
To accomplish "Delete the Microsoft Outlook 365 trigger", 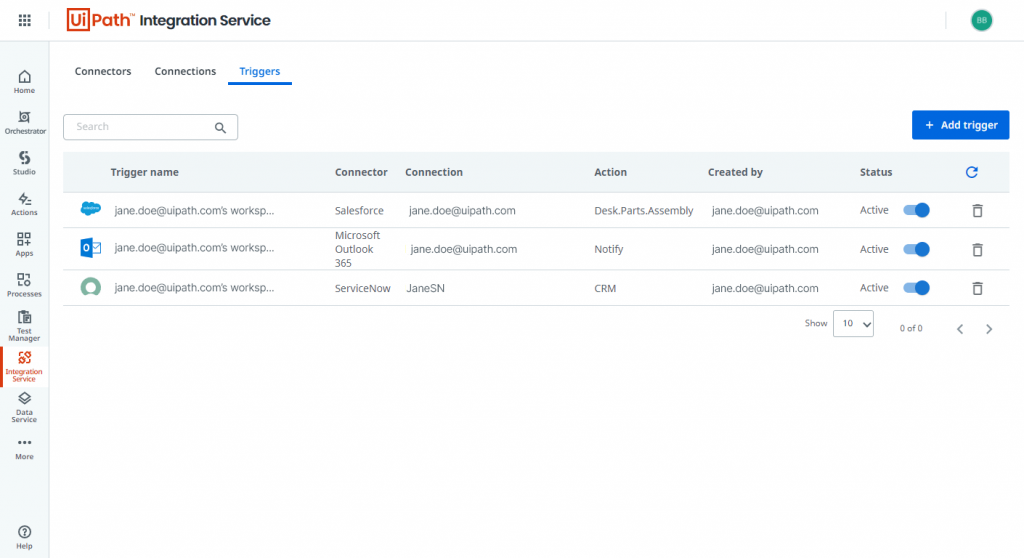I will coord(977,250).
